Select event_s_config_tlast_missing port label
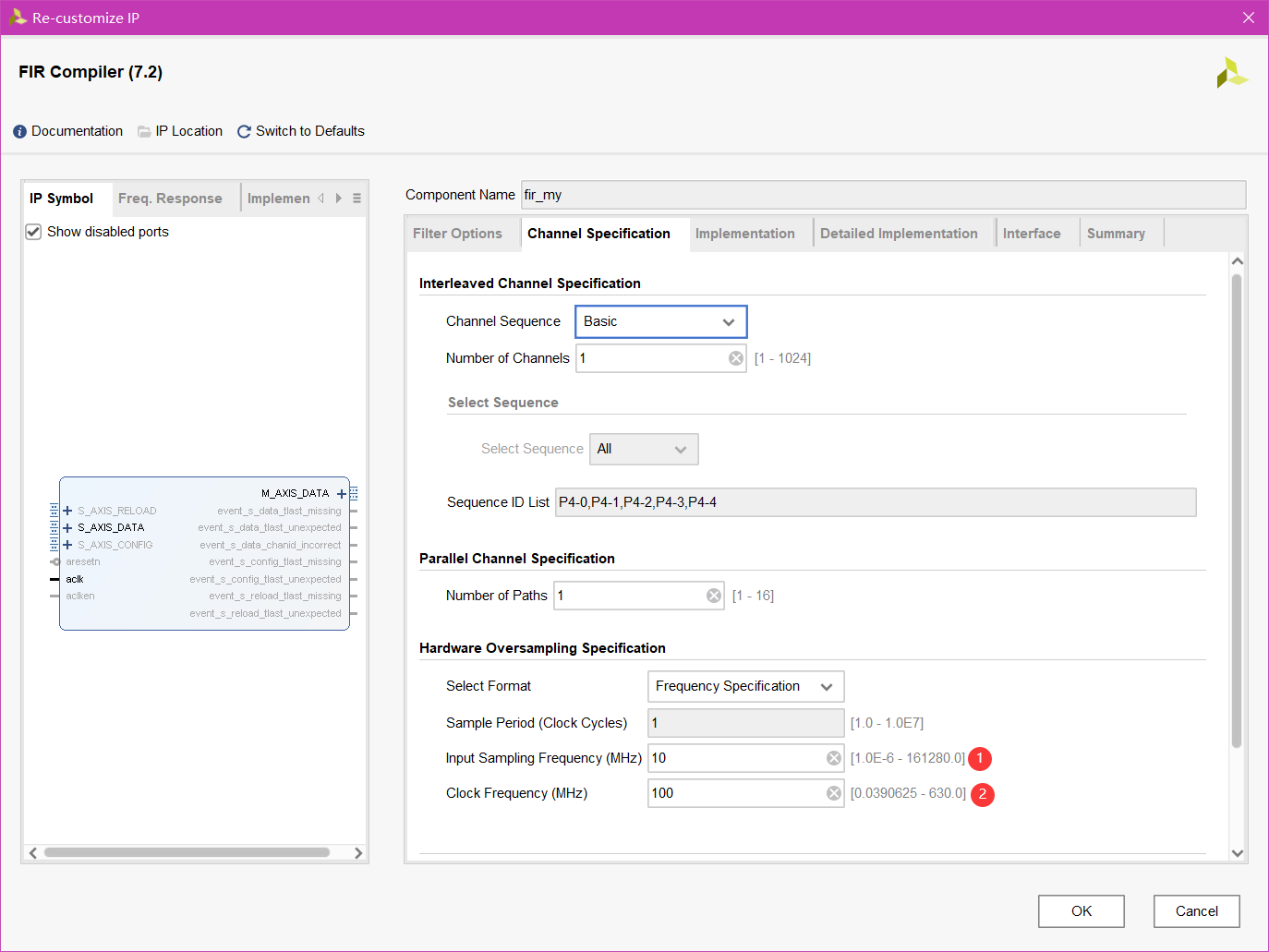The height and width of the screenshot is (952, 1269). [275, 562]
